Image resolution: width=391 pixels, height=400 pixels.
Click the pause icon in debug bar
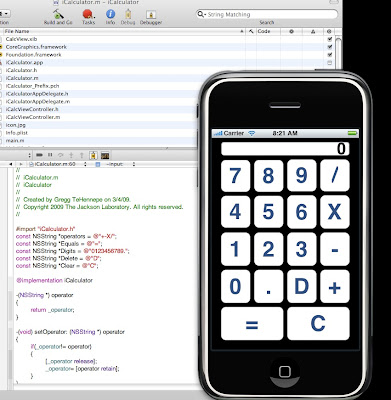point(50,155)
